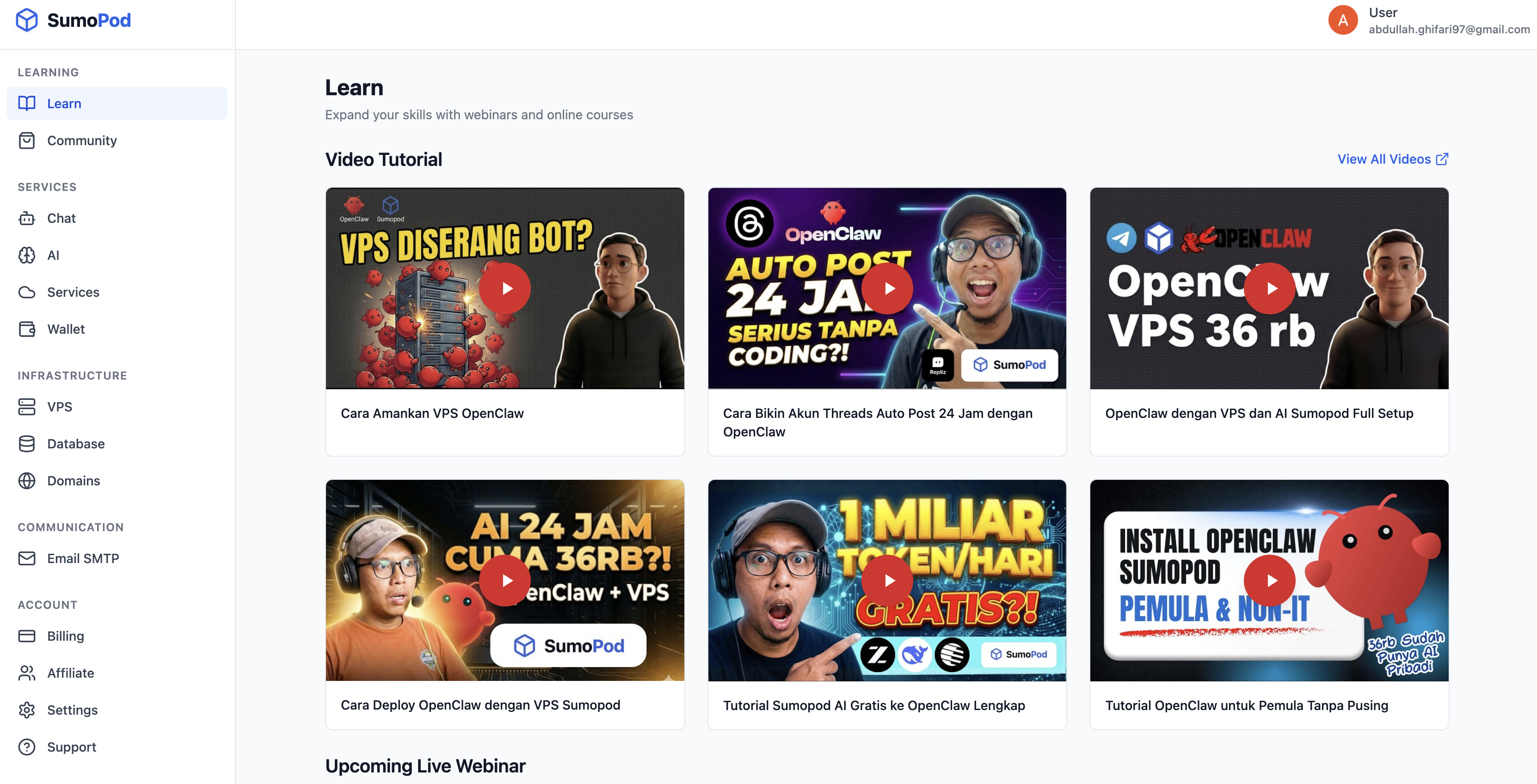Open 'Tutorial OpenClaw untuk Pemula' video title
The image size is (1537, 784).
click(1247, 705)
